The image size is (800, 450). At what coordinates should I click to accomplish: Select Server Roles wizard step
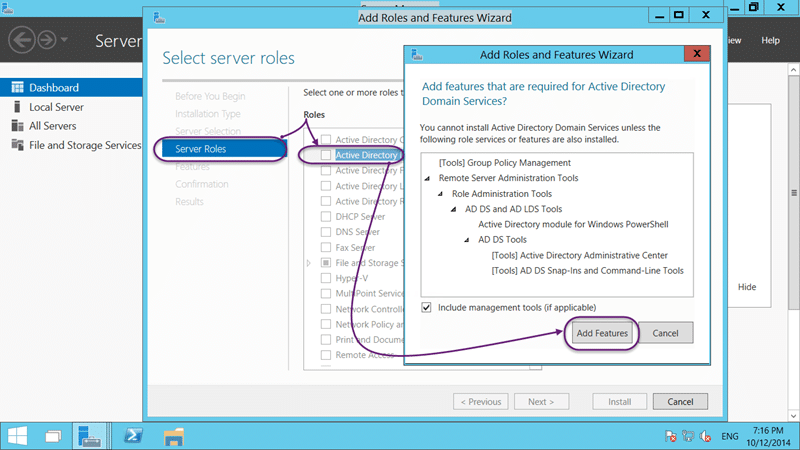tap(224, 148)
